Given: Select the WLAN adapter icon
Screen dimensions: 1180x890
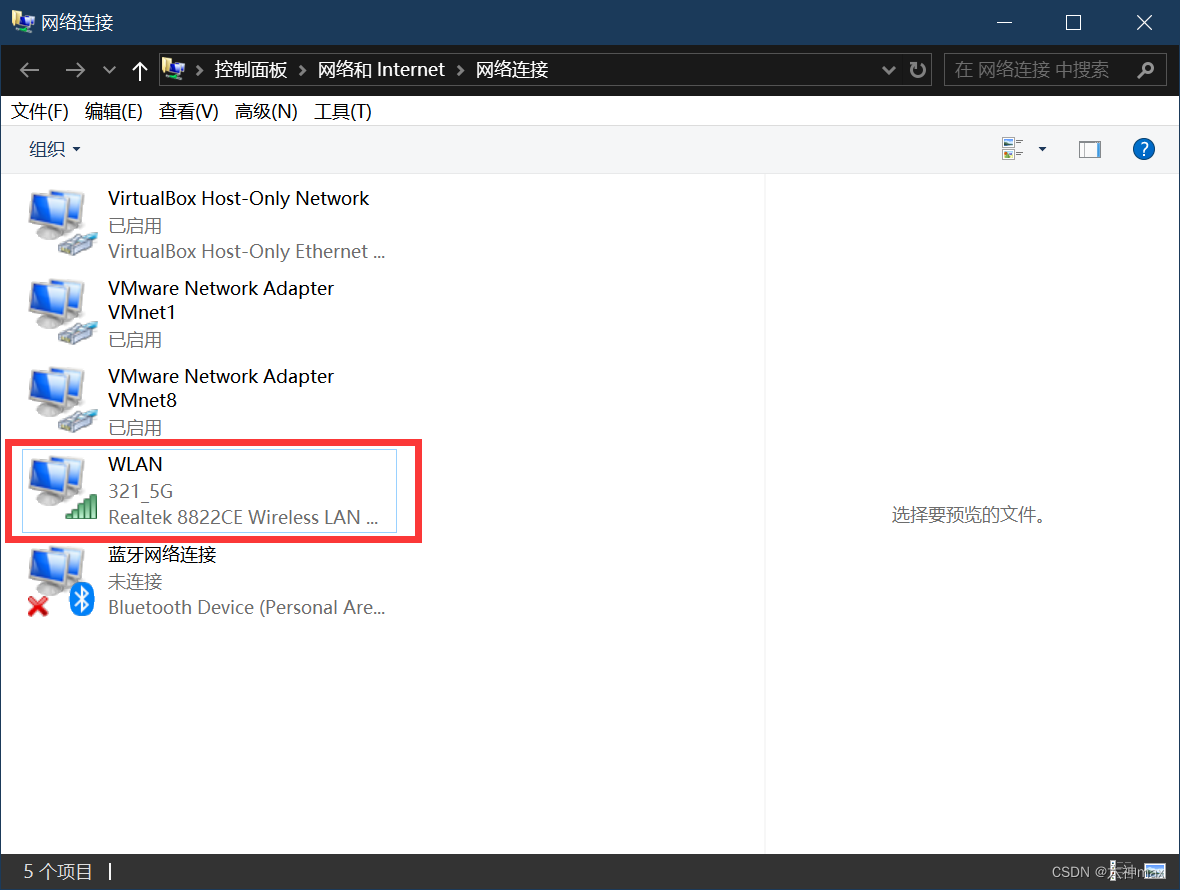Looking at the screenshot, I should pyautogui.click(x=62, y=488).
